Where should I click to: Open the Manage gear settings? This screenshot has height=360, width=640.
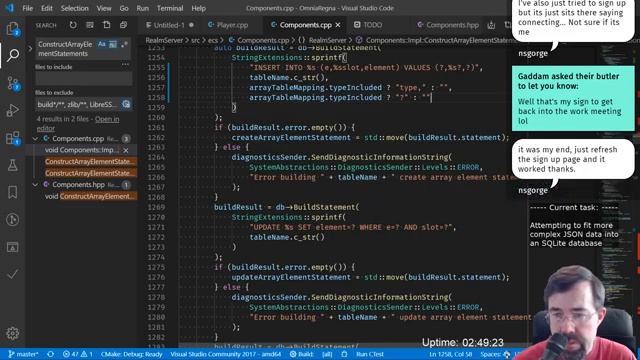[x=13, y=333]
